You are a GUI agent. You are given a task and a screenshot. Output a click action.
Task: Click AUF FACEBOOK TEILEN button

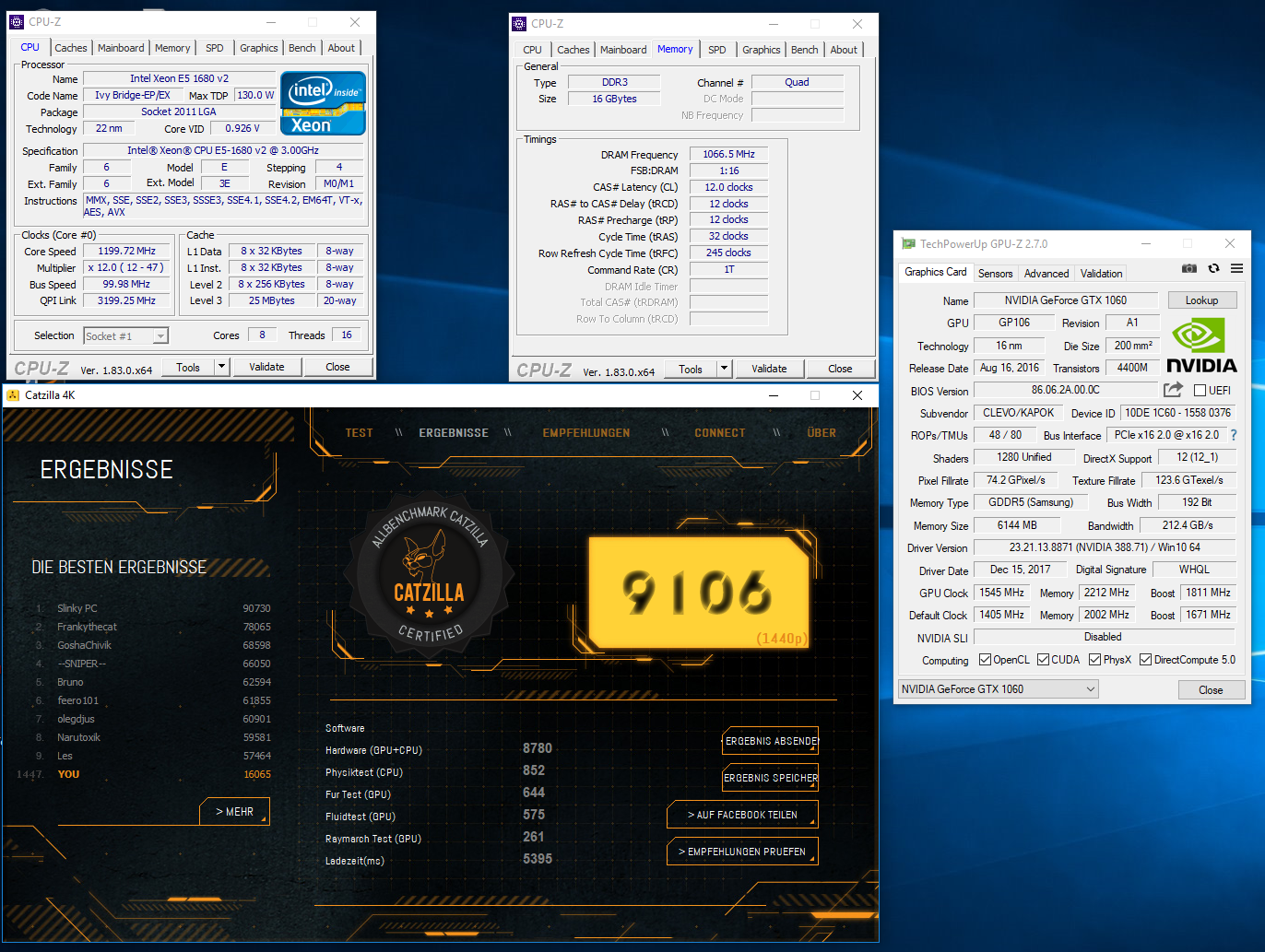pos(742,815)
